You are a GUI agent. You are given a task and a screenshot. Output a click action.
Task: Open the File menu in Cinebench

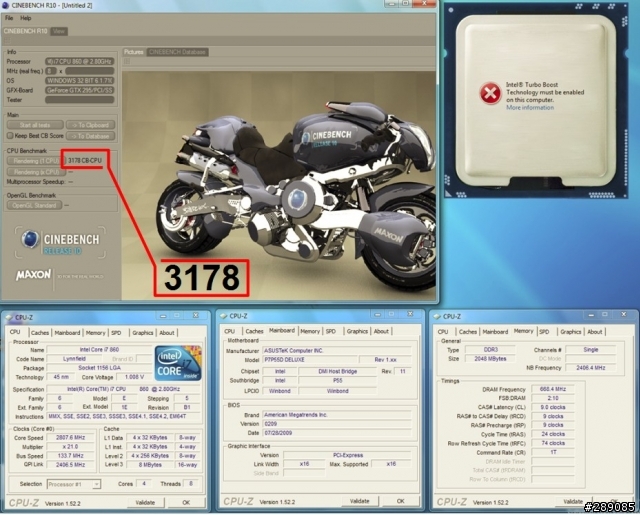point(9,18)
